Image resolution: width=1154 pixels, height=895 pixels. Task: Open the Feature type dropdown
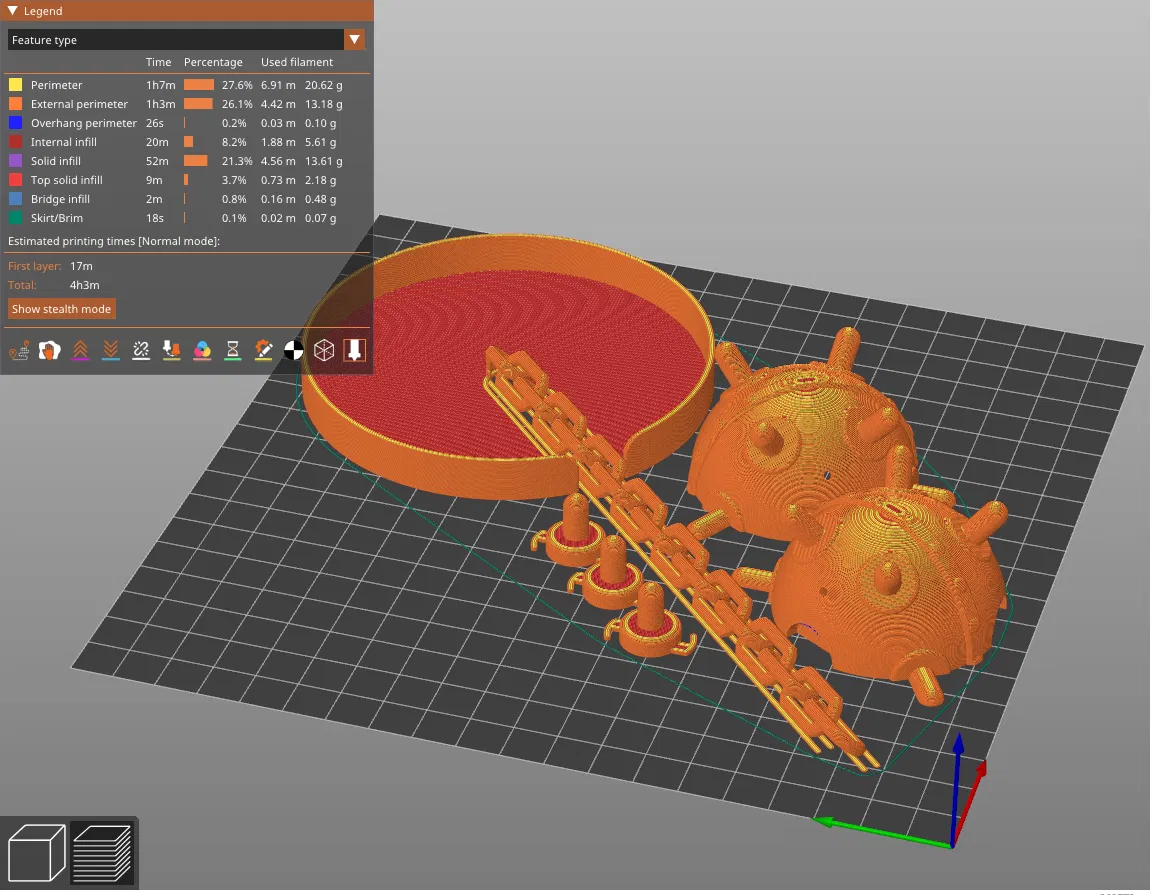185,40
